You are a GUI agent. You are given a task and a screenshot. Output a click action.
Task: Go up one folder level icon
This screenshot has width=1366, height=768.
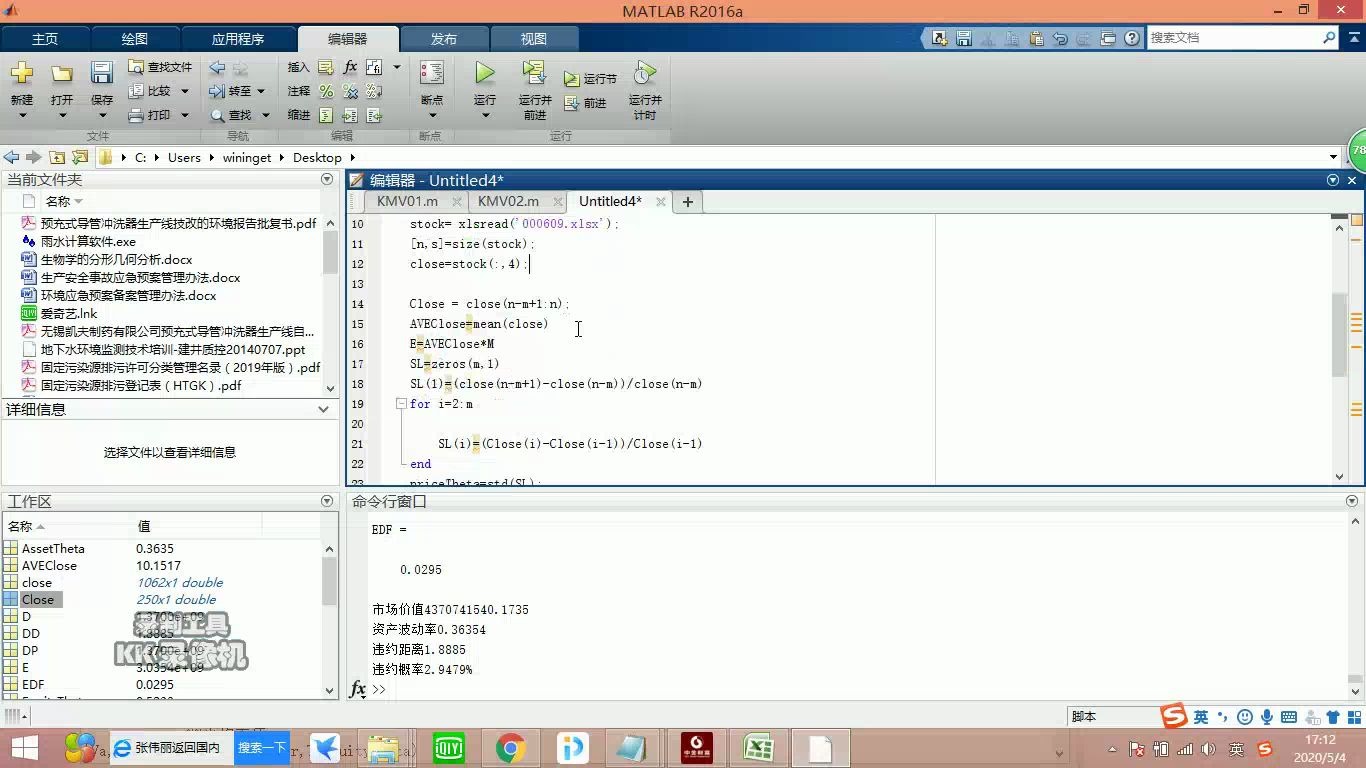pos(57,157)
